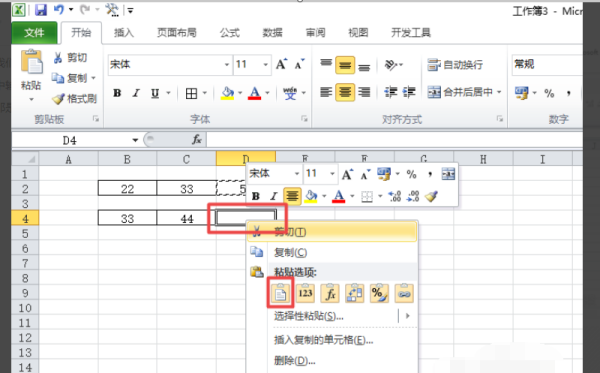Open the Name Box D4 dropdown arrow
The image size is (600, 373).
point(135,140)
